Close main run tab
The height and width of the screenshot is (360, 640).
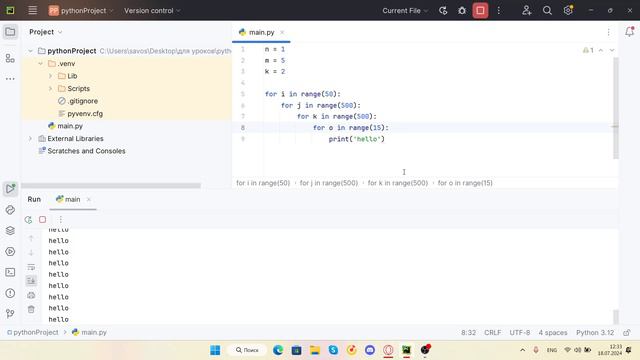(89, 199)
